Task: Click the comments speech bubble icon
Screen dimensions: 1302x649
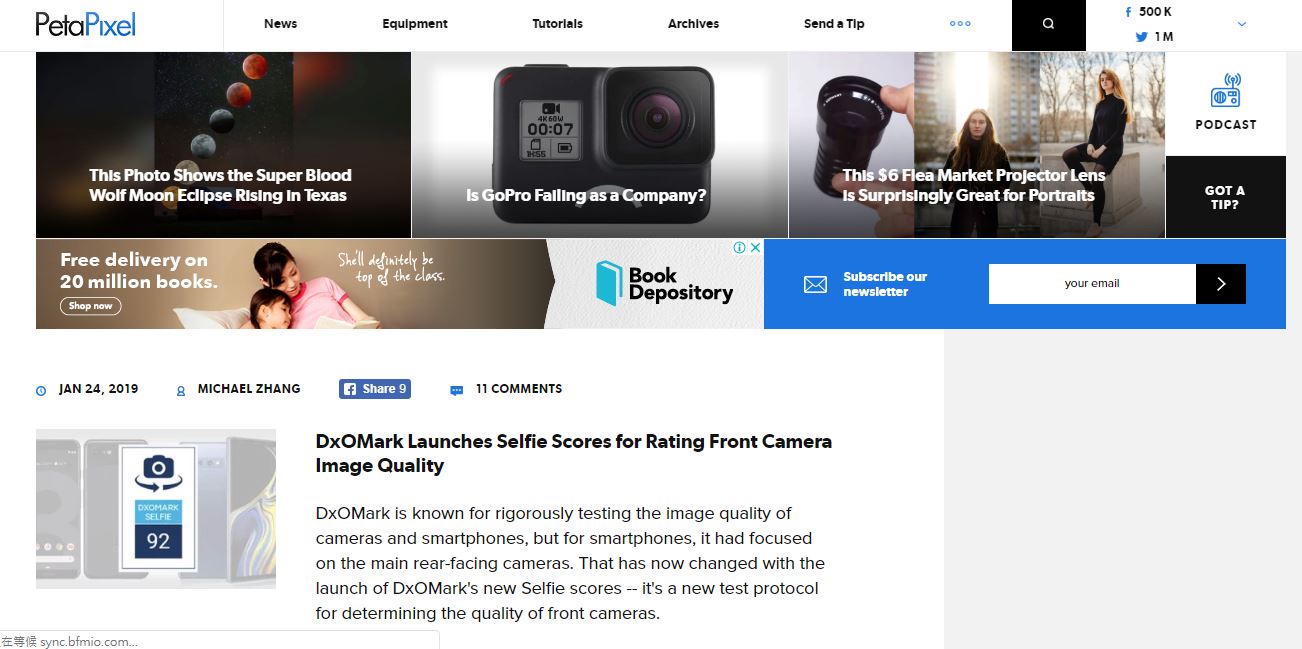Action: point(457,390)
